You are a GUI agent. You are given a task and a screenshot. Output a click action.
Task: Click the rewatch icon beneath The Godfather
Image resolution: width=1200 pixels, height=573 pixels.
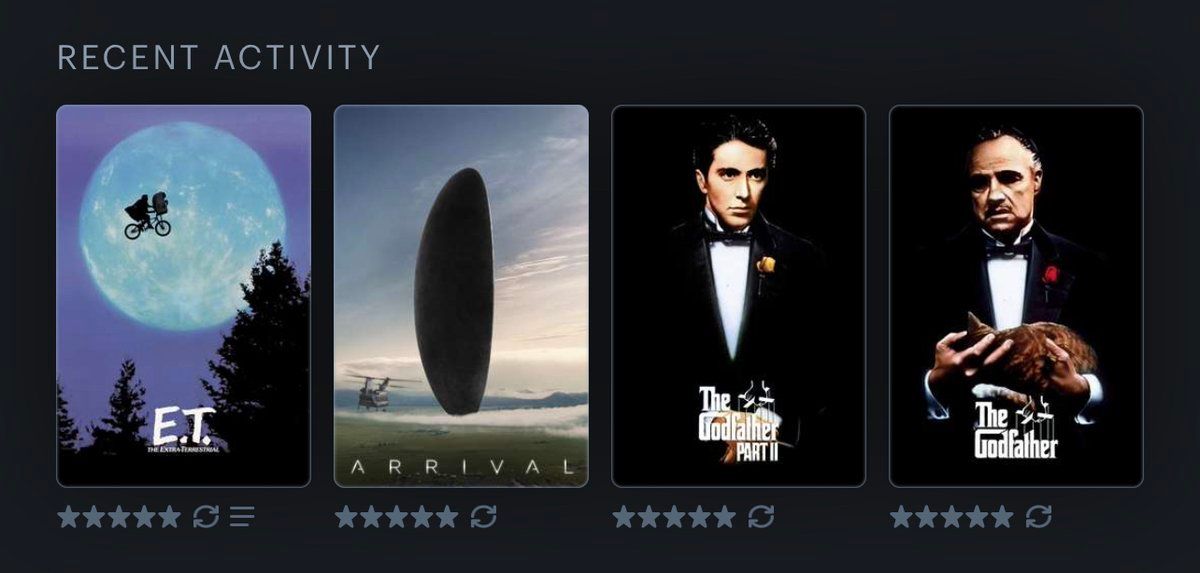pyautogui.click(x=1038, y=516)
